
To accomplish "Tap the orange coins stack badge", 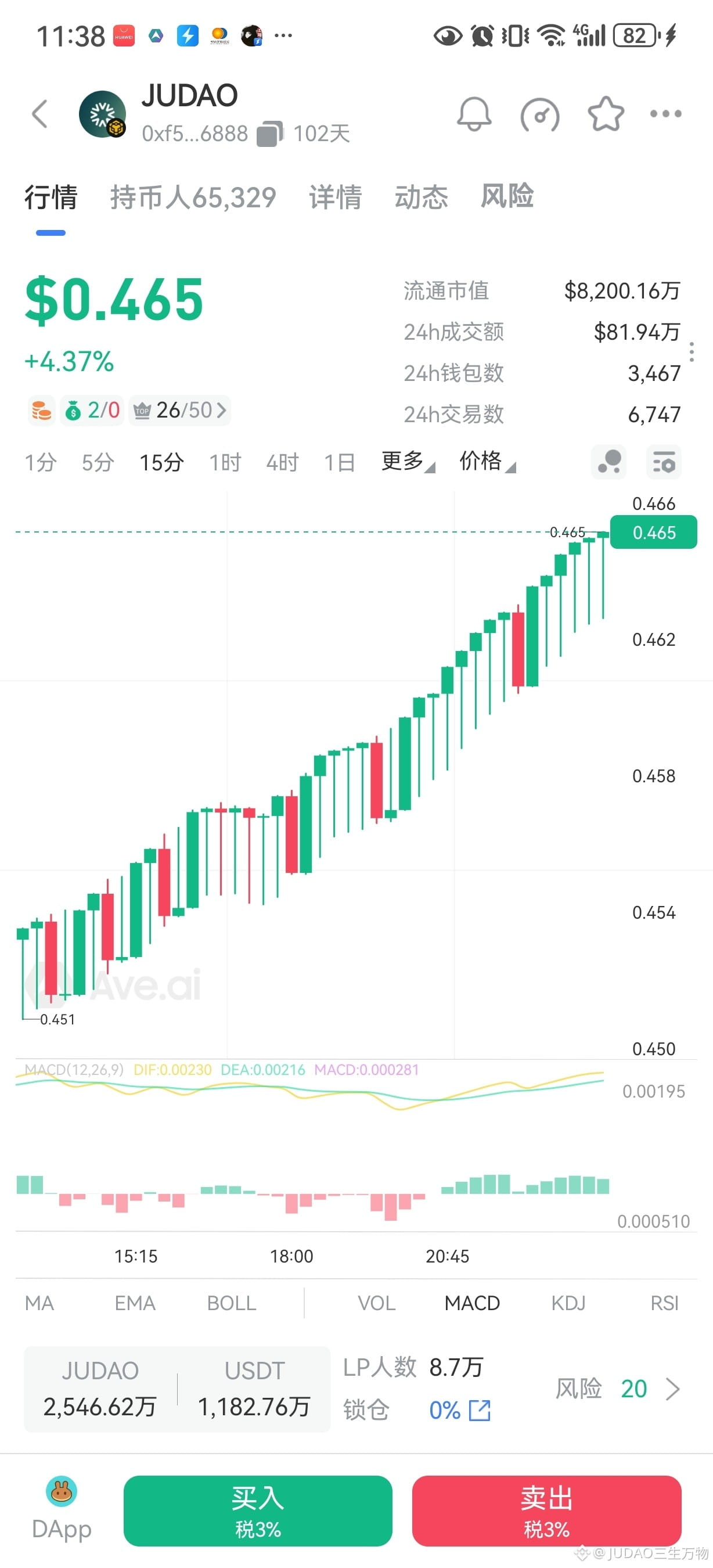I will pyautogui.click(x=41, y=410).
